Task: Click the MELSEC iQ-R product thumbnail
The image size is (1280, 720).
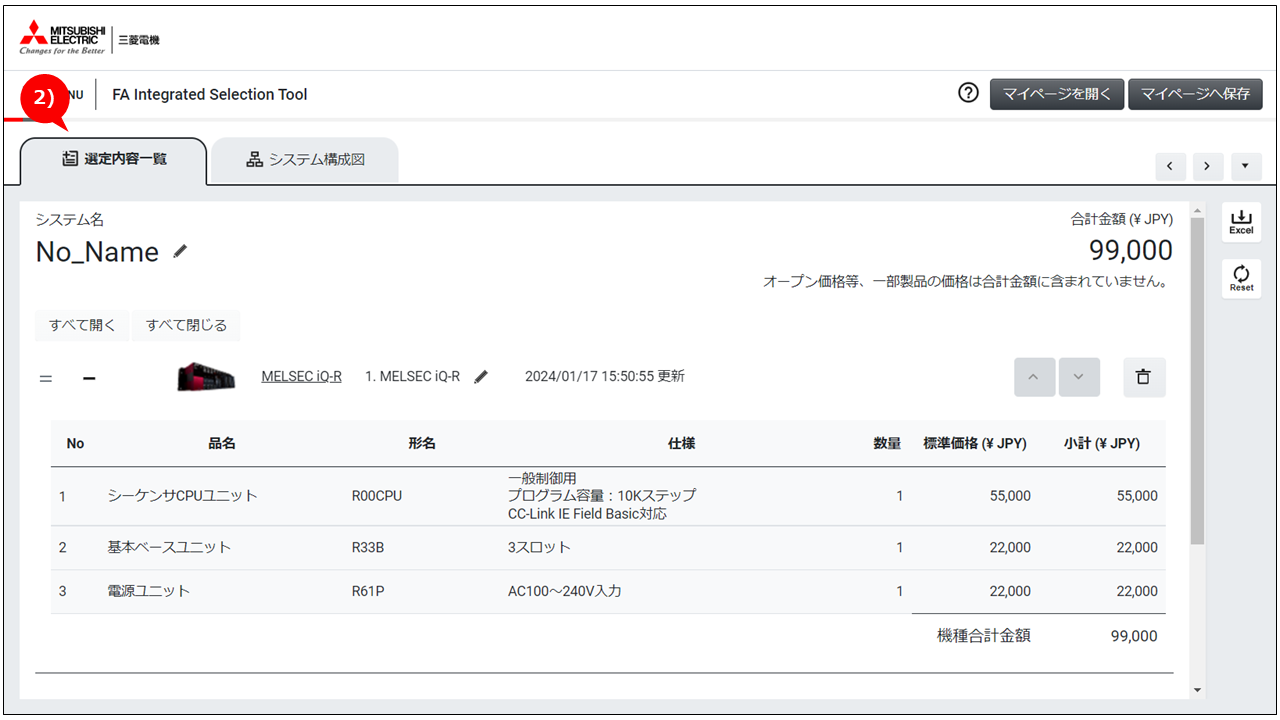Action: [x=206, y=377]
